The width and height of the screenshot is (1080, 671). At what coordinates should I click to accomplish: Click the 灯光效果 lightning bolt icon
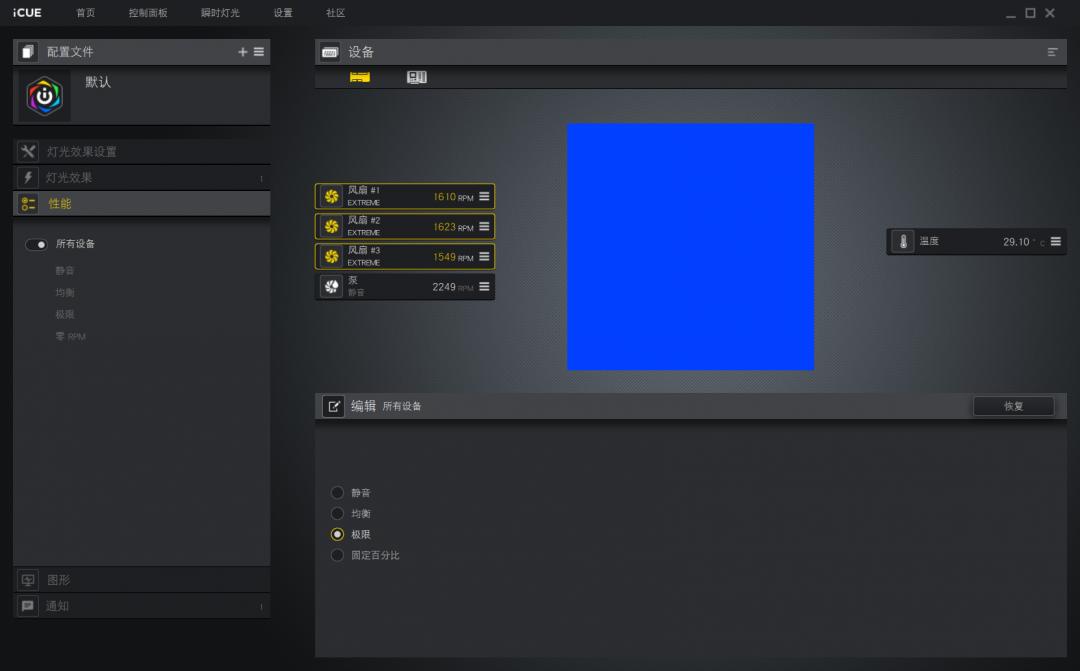(28, 177)
